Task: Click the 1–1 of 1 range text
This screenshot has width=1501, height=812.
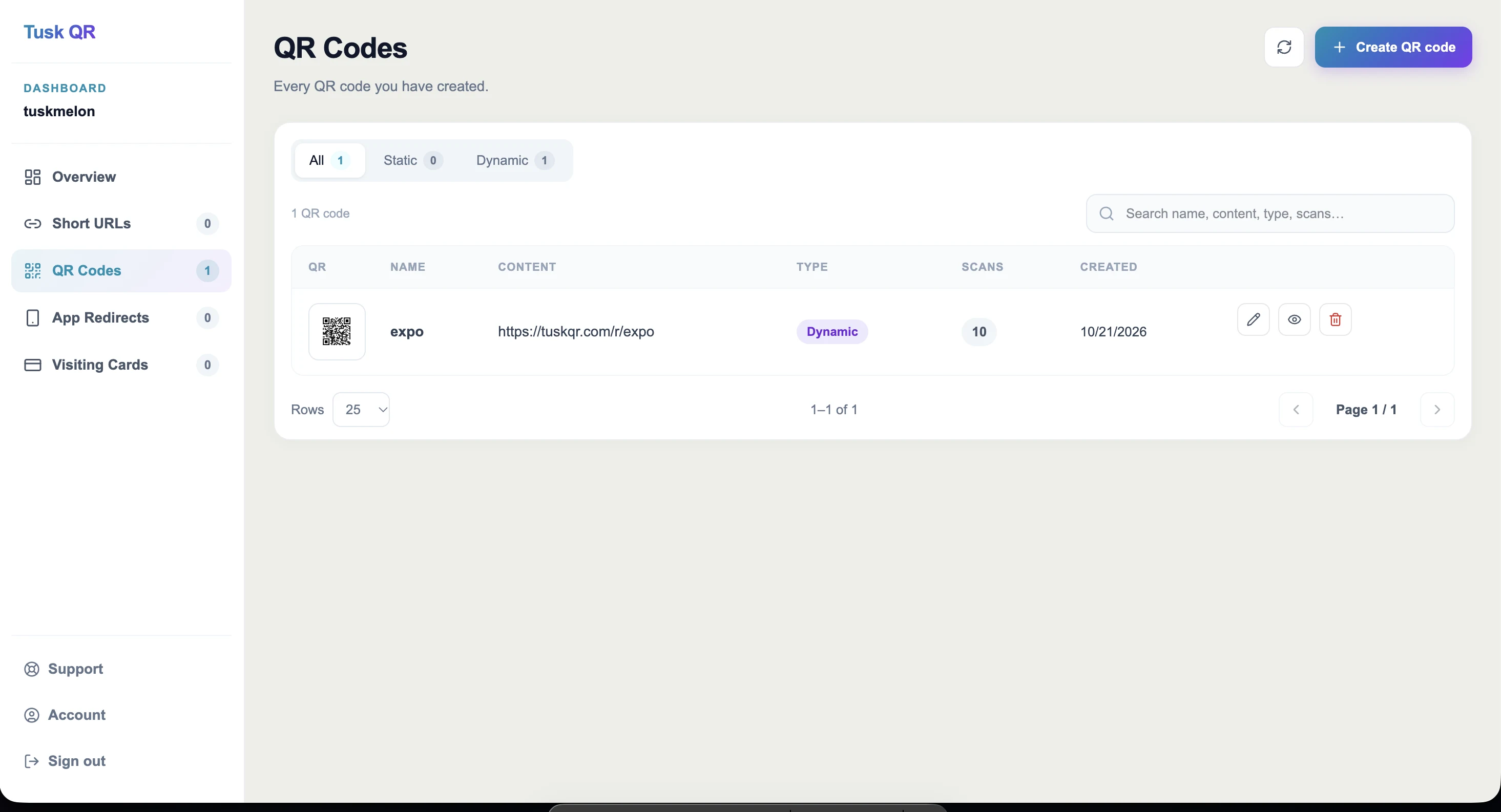Action: coord(834,410)
